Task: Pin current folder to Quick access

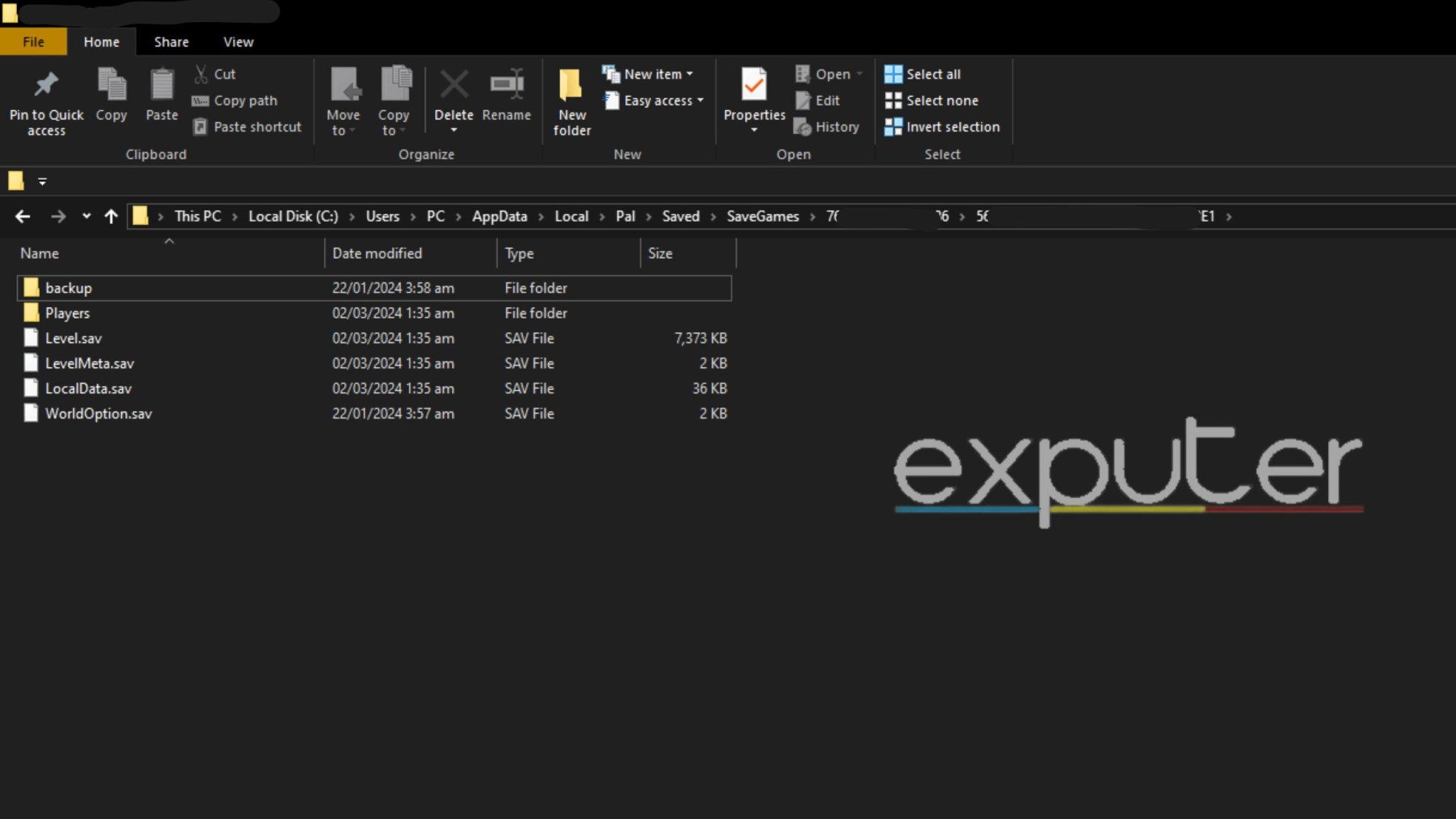Action: (45, 100)
